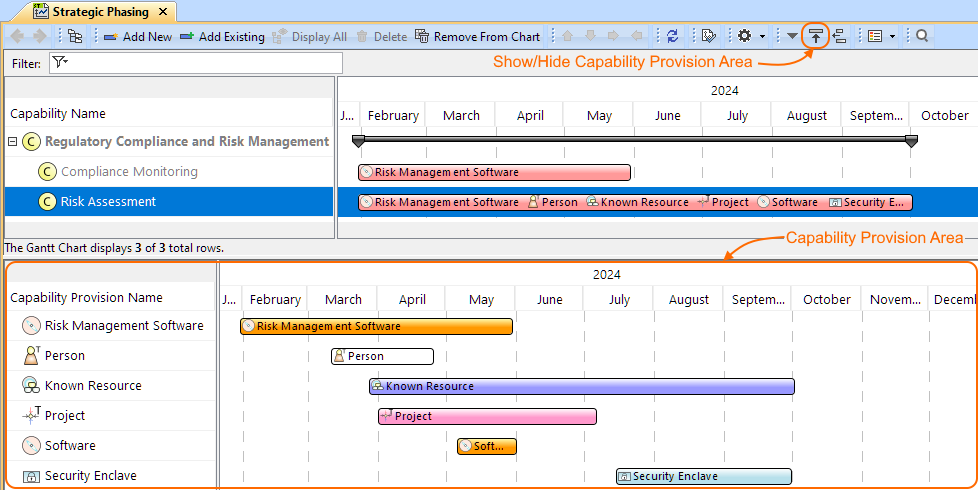Click the August header in the lower chart
The width and height of the screenshot is (978, 490).
[689, 299]
